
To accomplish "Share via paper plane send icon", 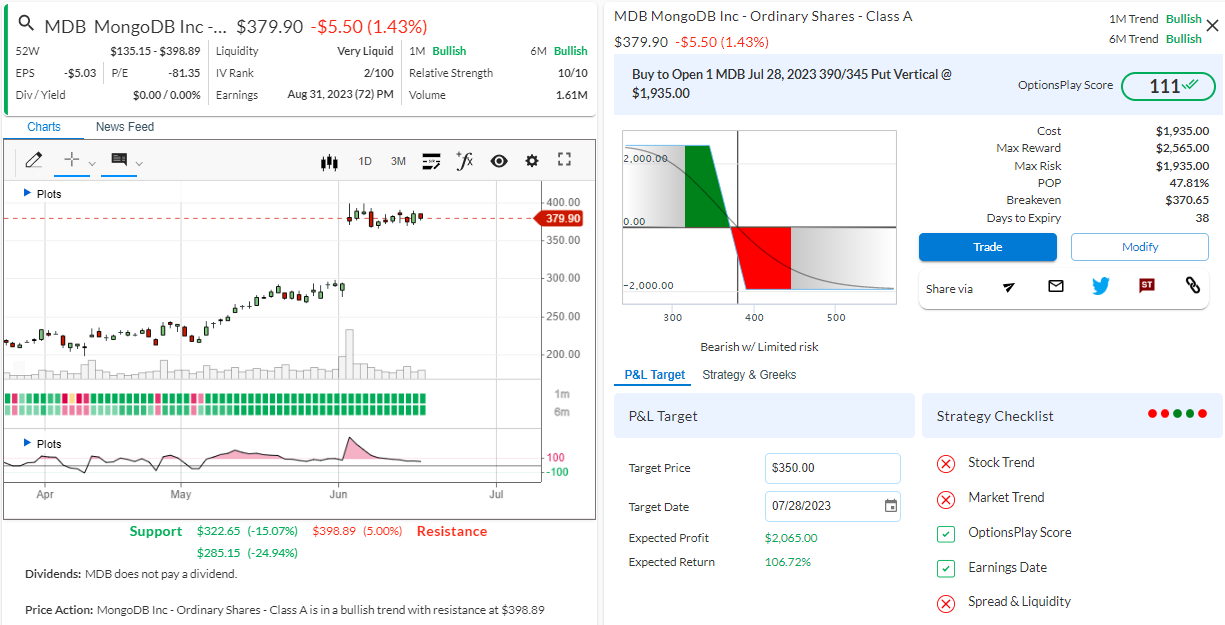I will 1008,288.
